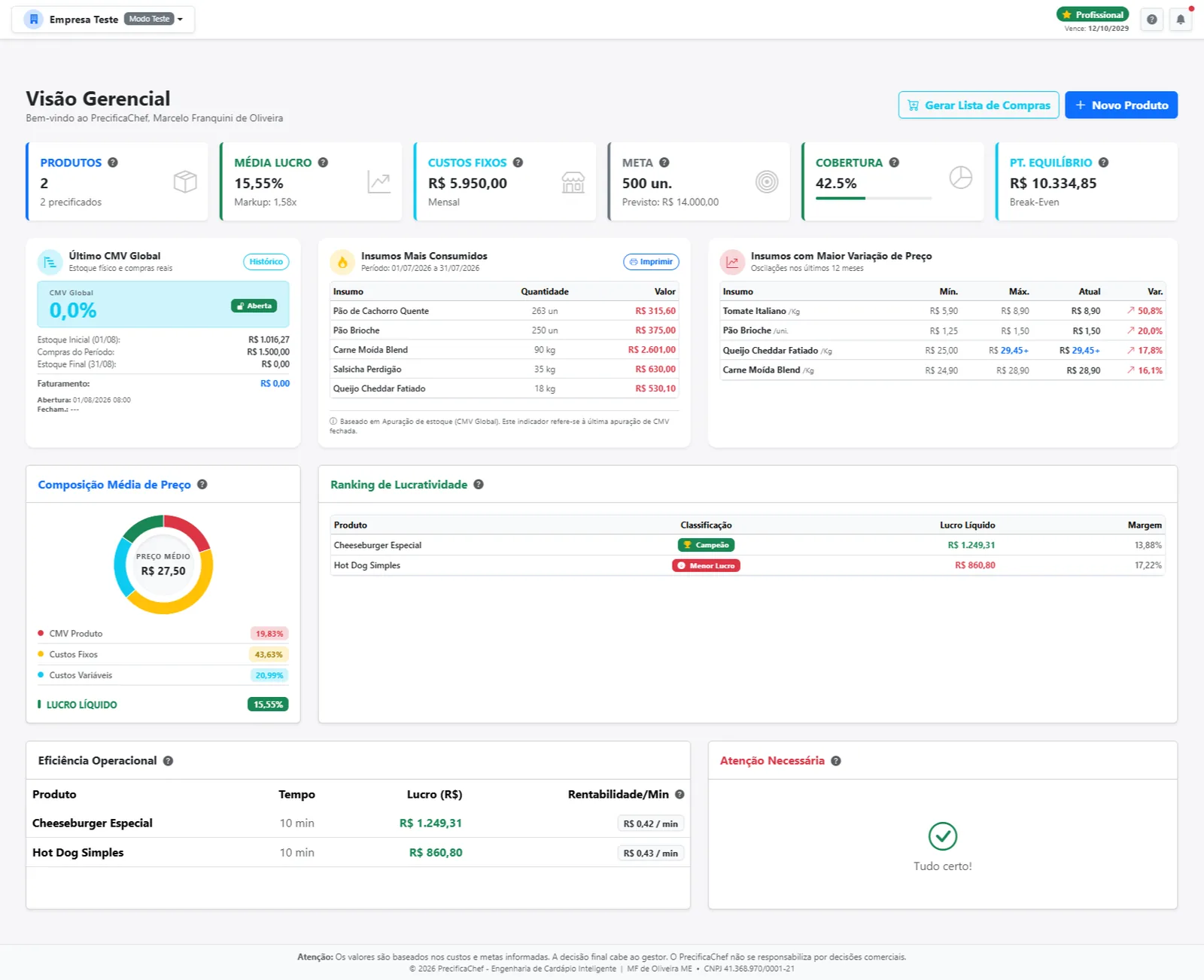Click help icon next to PT. EQUILÍBRIO
The image size is (1204, 980).
(1103, 163)
